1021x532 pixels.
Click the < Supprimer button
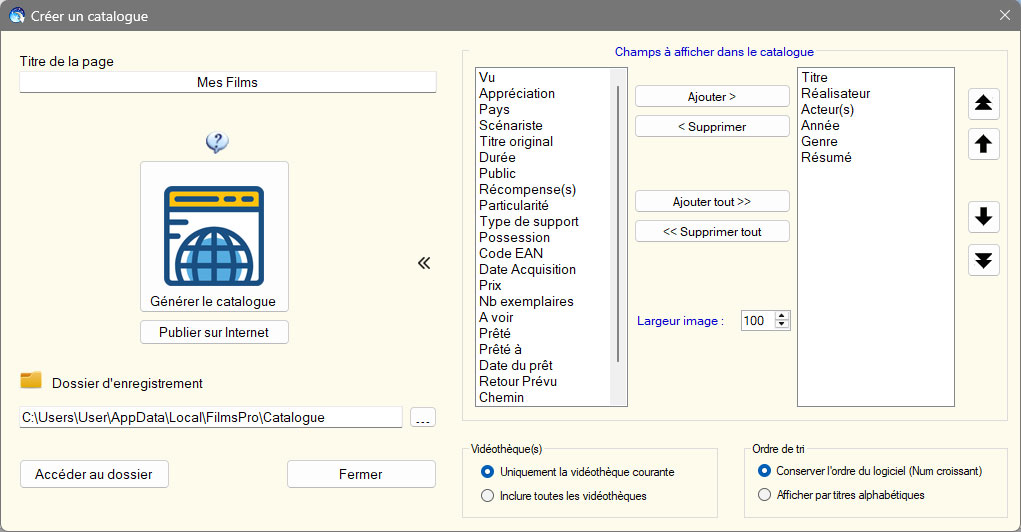point(712,126)
